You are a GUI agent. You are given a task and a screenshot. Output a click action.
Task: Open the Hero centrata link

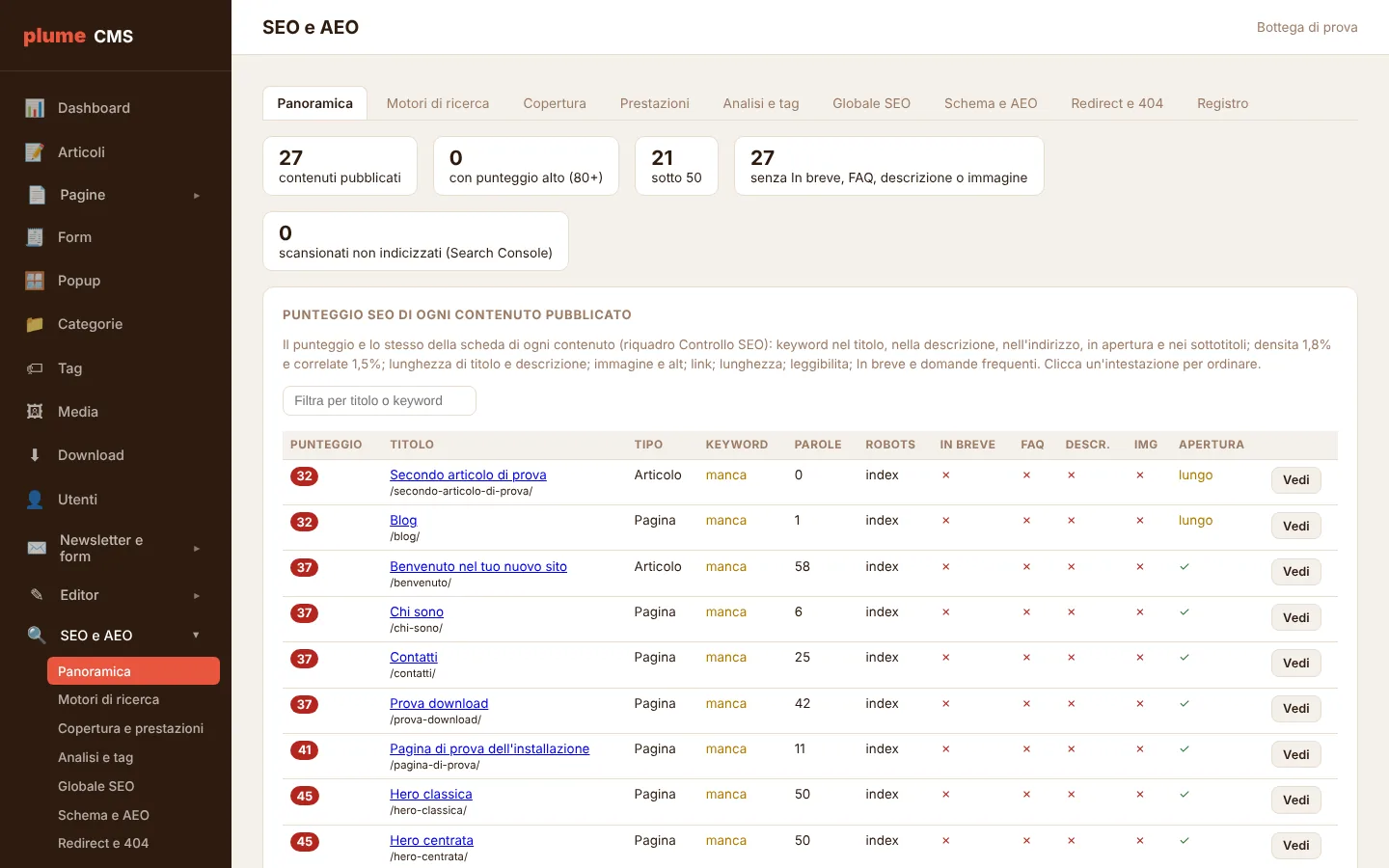coord(431,840)
